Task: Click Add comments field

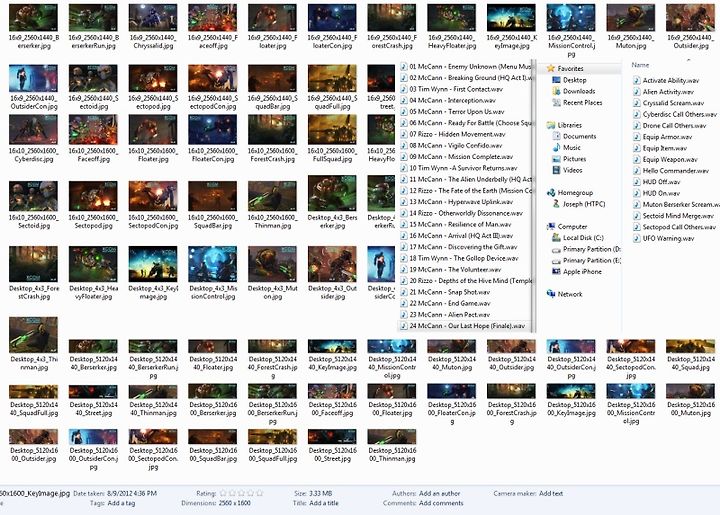Action: coord(441,503)
